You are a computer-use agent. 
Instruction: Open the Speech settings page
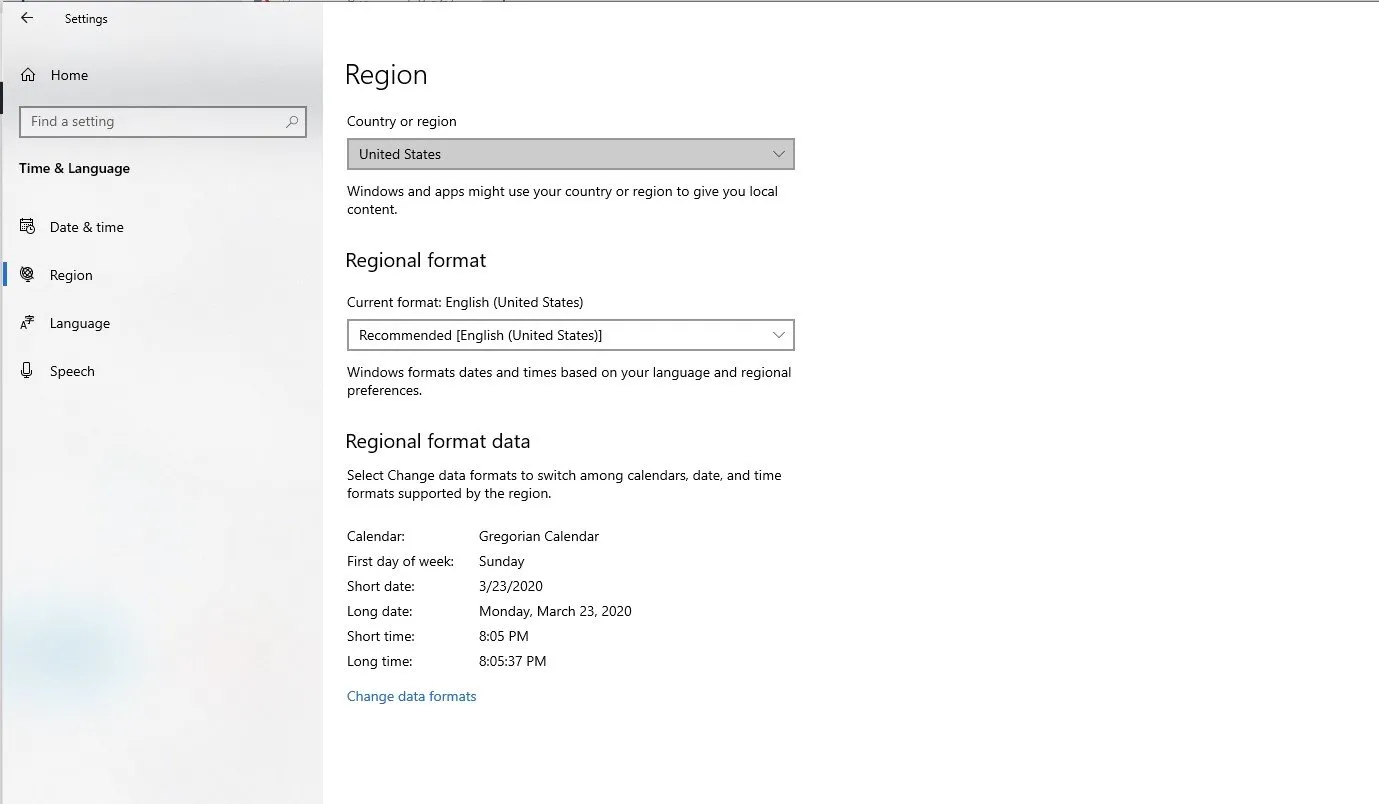72,371
